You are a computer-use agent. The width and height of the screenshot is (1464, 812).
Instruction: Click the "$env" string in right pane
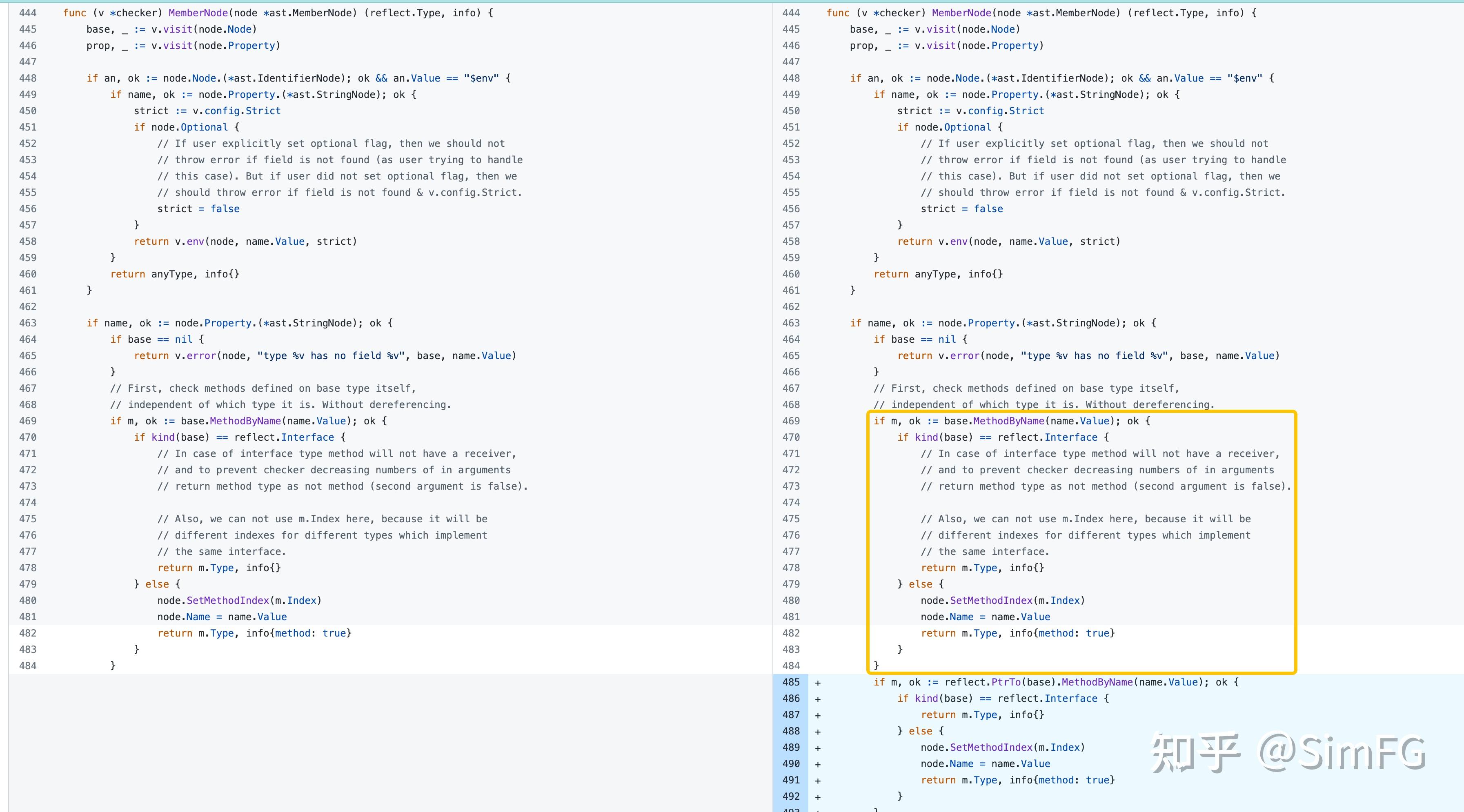[1244, 78]
